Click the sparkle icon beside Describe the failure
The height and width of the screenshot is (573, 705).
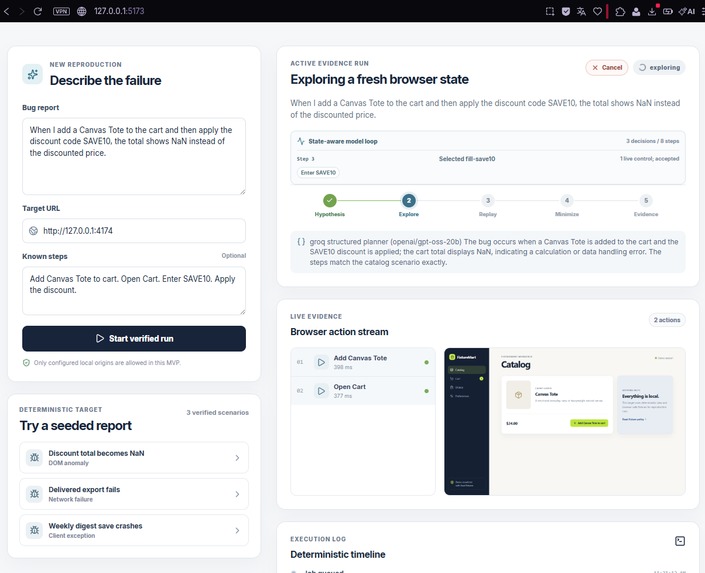click(32, 74)
